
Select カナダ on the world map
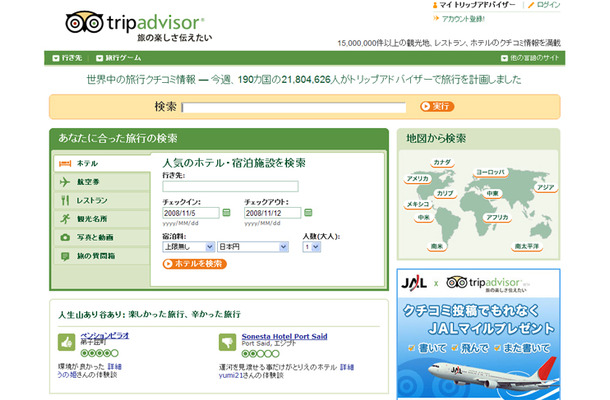442,162
